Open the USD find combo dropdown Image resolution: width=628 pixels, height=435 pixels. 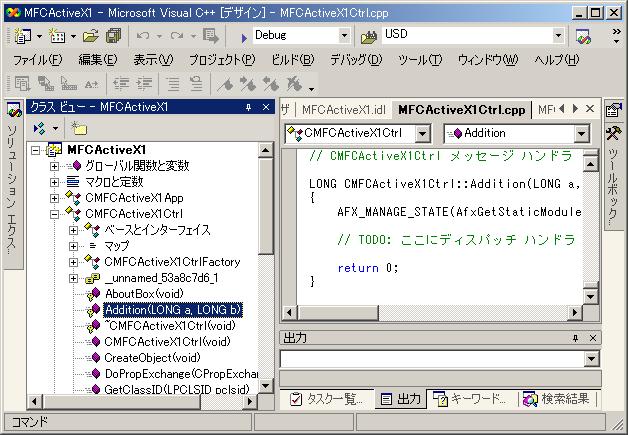(558, 36)
